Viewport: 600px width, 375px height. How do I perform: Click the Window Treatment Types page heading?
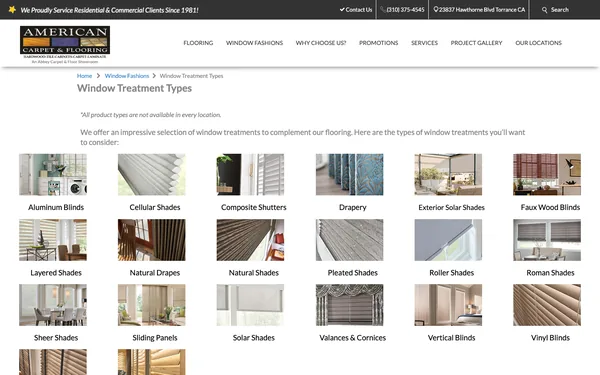pos(134,88)
